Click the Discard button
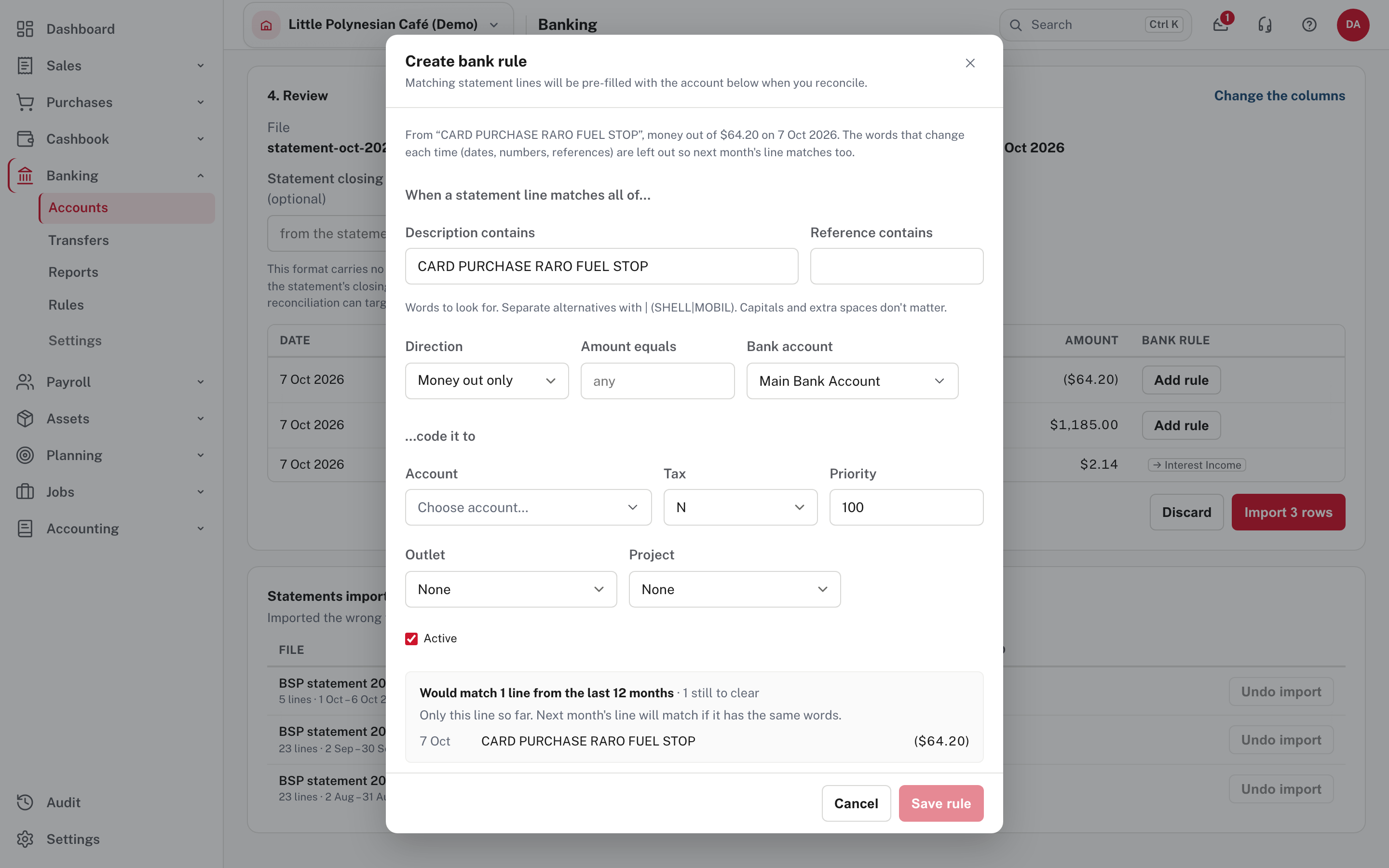This screenshot has width=1389, height=868. [x=1186, y=512]
